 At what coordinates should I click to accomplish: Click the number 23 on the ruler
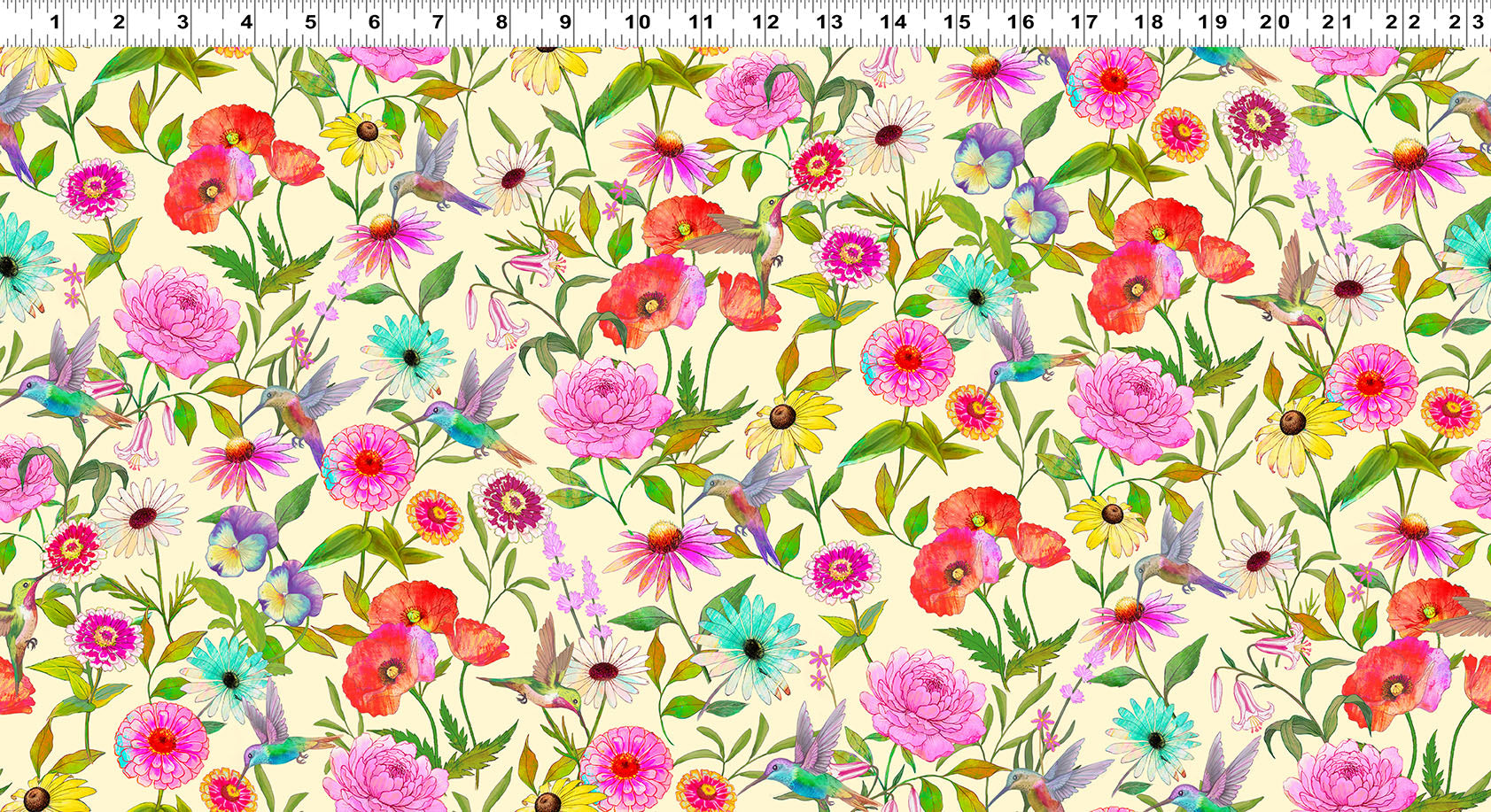(x=1468, y=21)
